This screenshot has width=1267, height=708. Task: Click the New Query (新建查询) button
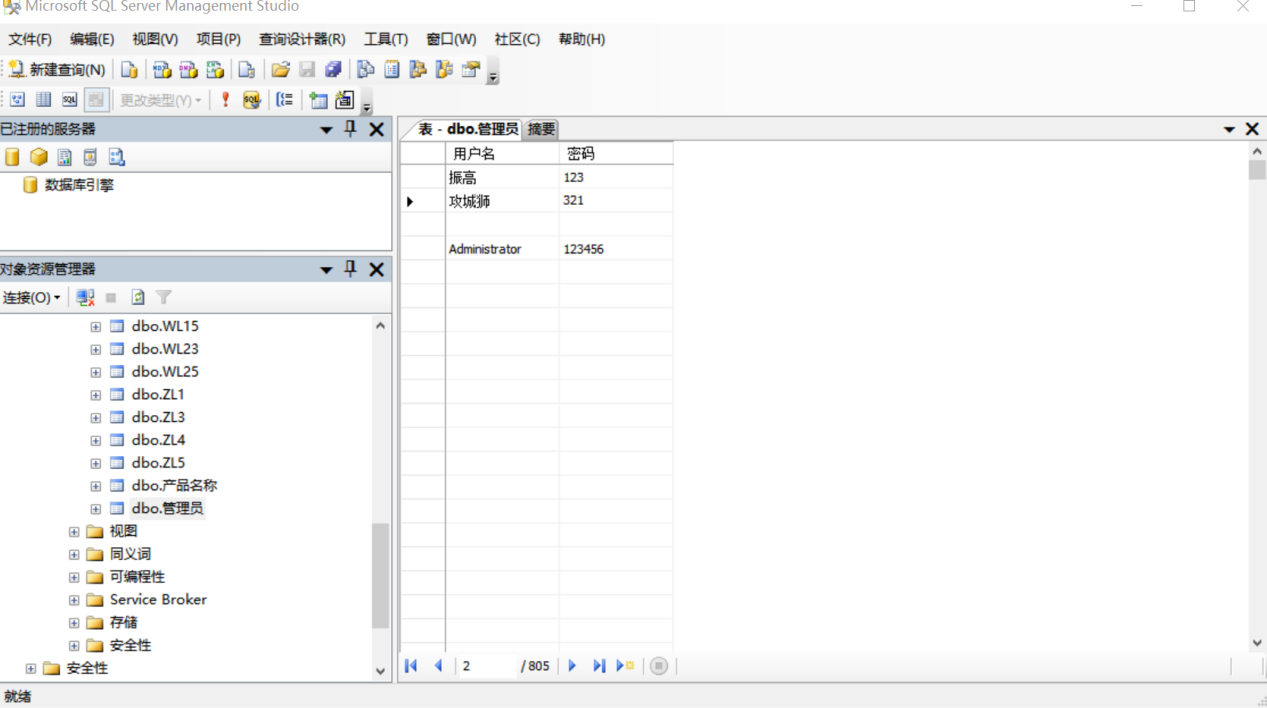pyautogui.click(x=57, y=70)
